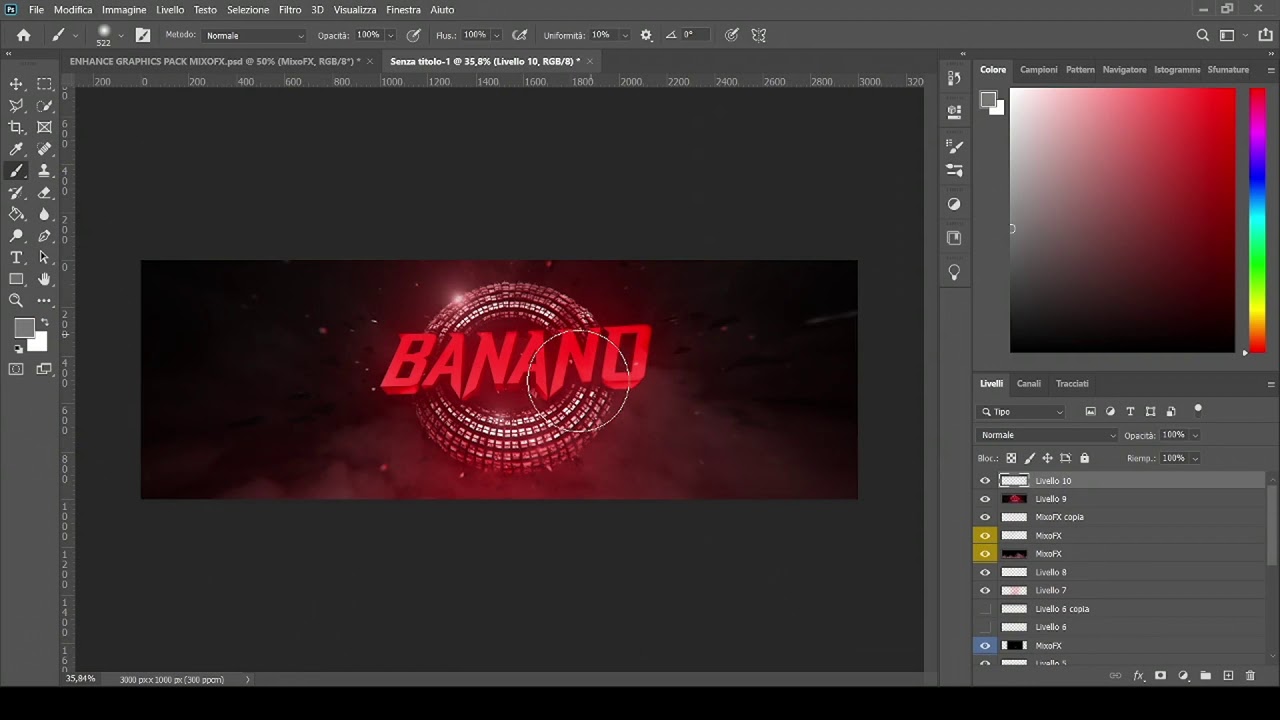Select the Clone Stamp tool

click(44, 171)
